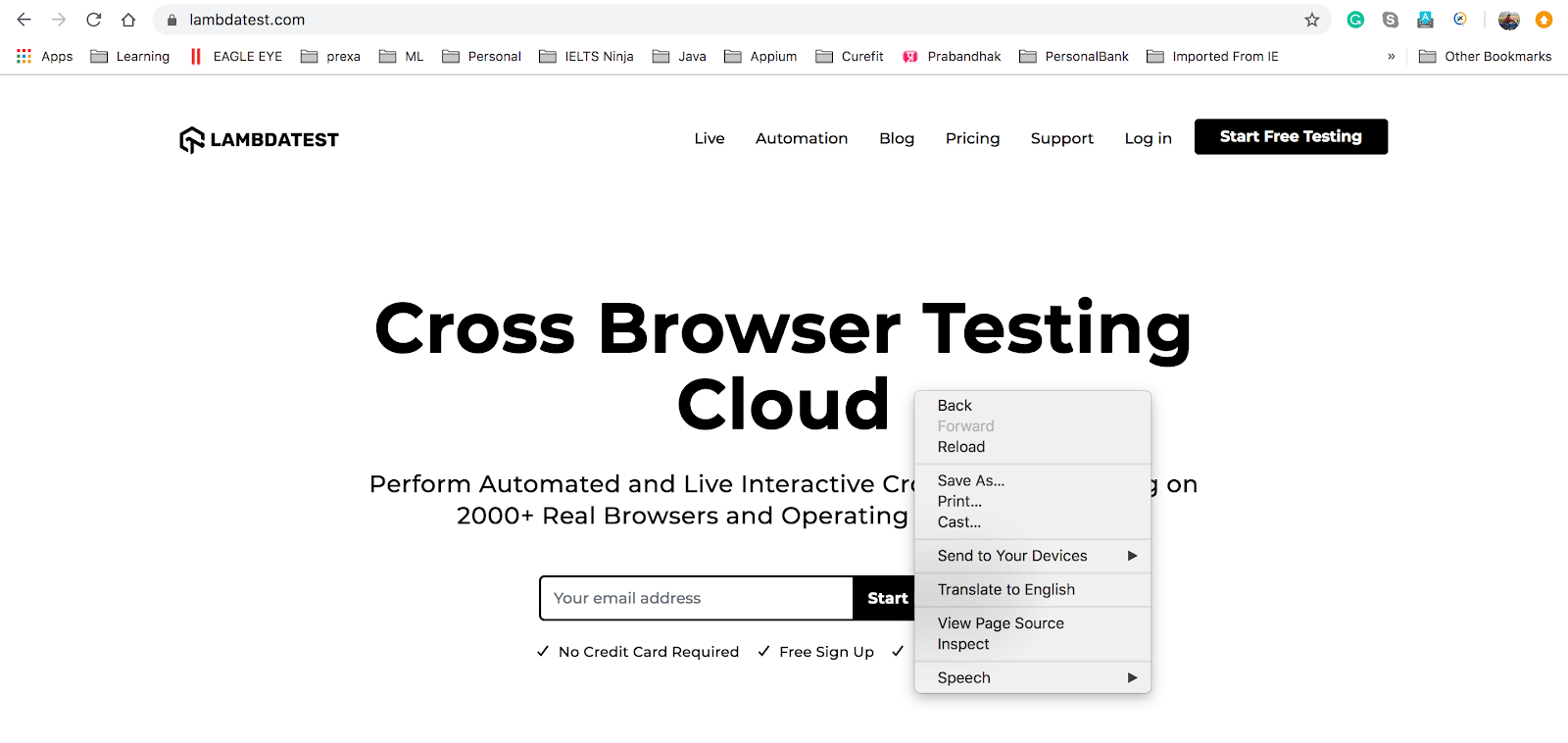Focus the Your email address field
The image size is (1568, 743).
[696, 598]
